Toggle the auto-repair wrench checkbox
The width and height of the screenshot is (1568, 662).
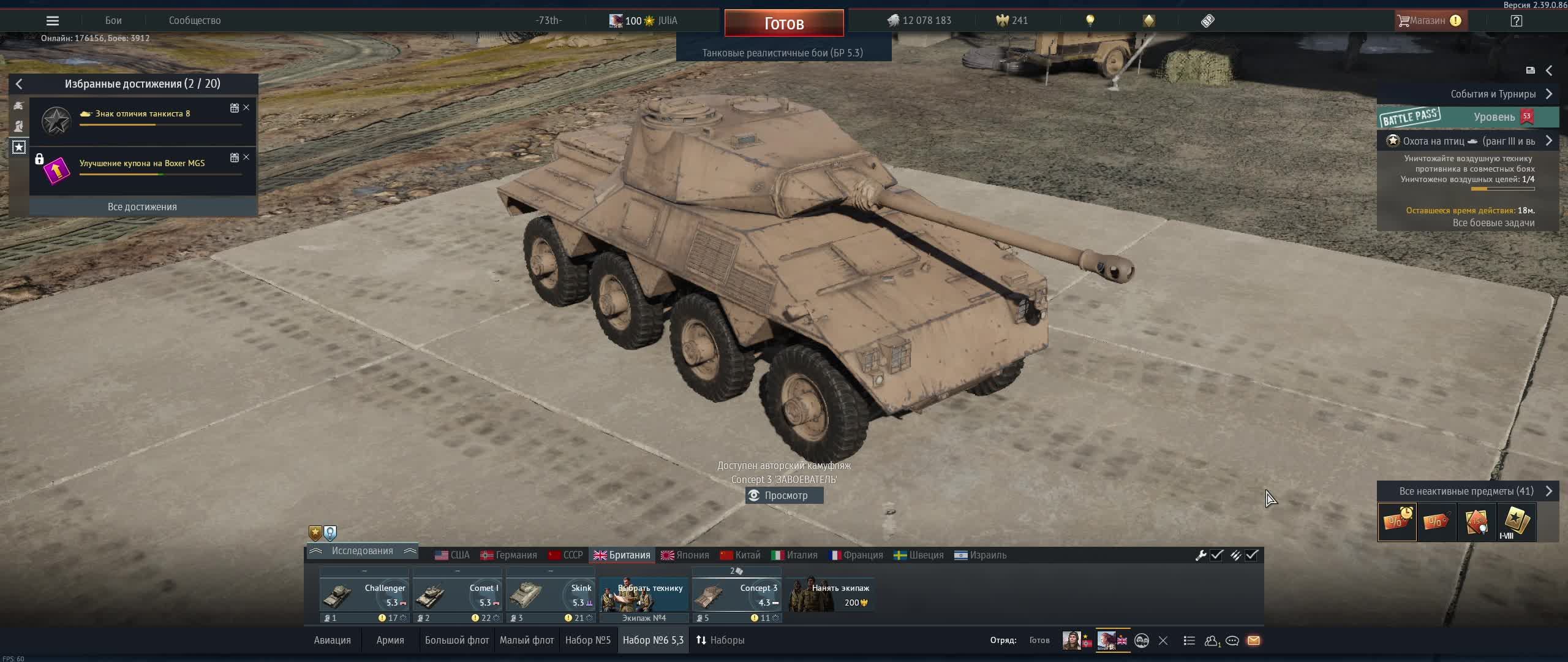[1217, 555]
